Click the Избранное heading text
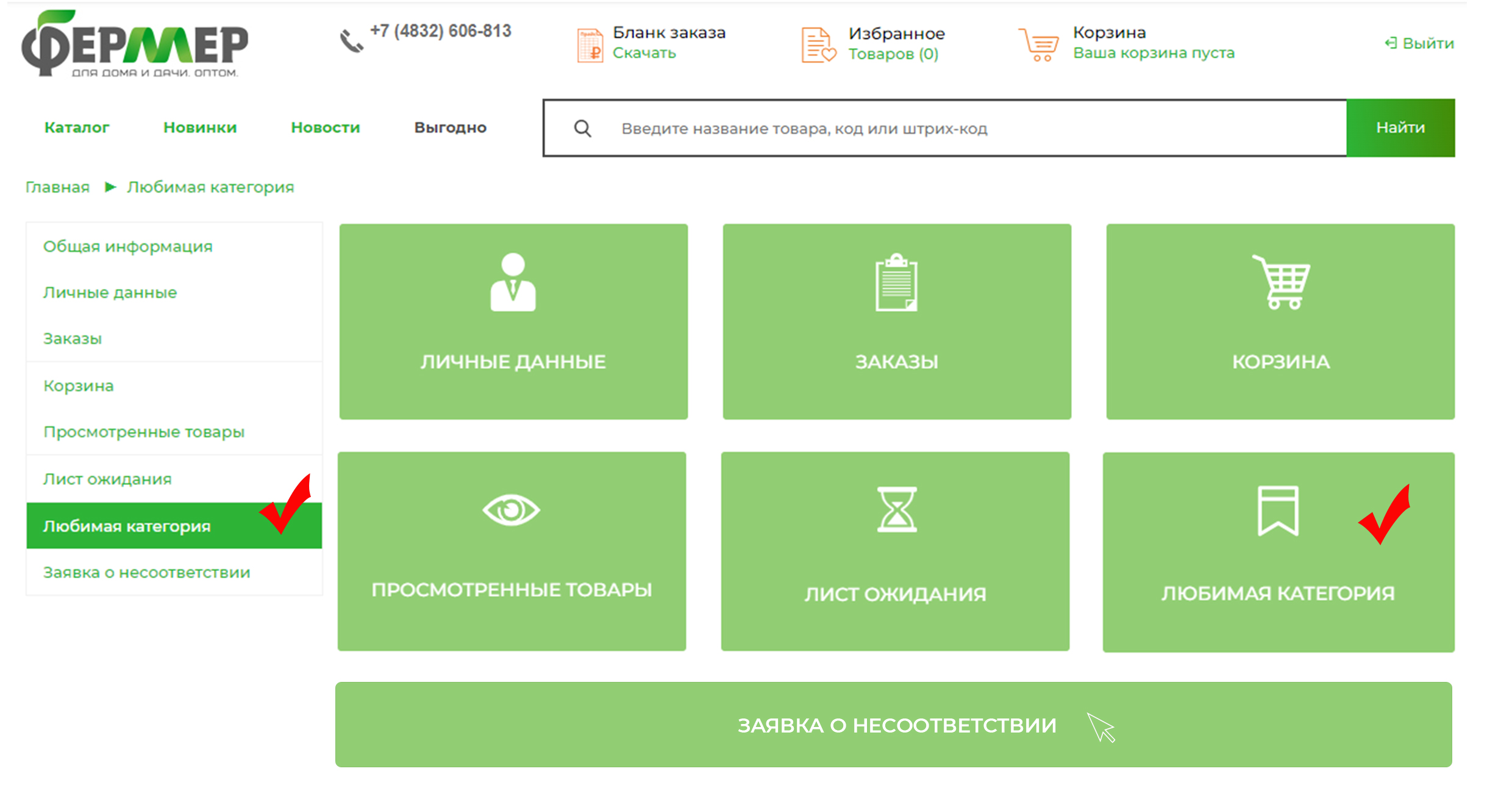This screenshot has width=1512, height=799. click(x=897, y=34)
